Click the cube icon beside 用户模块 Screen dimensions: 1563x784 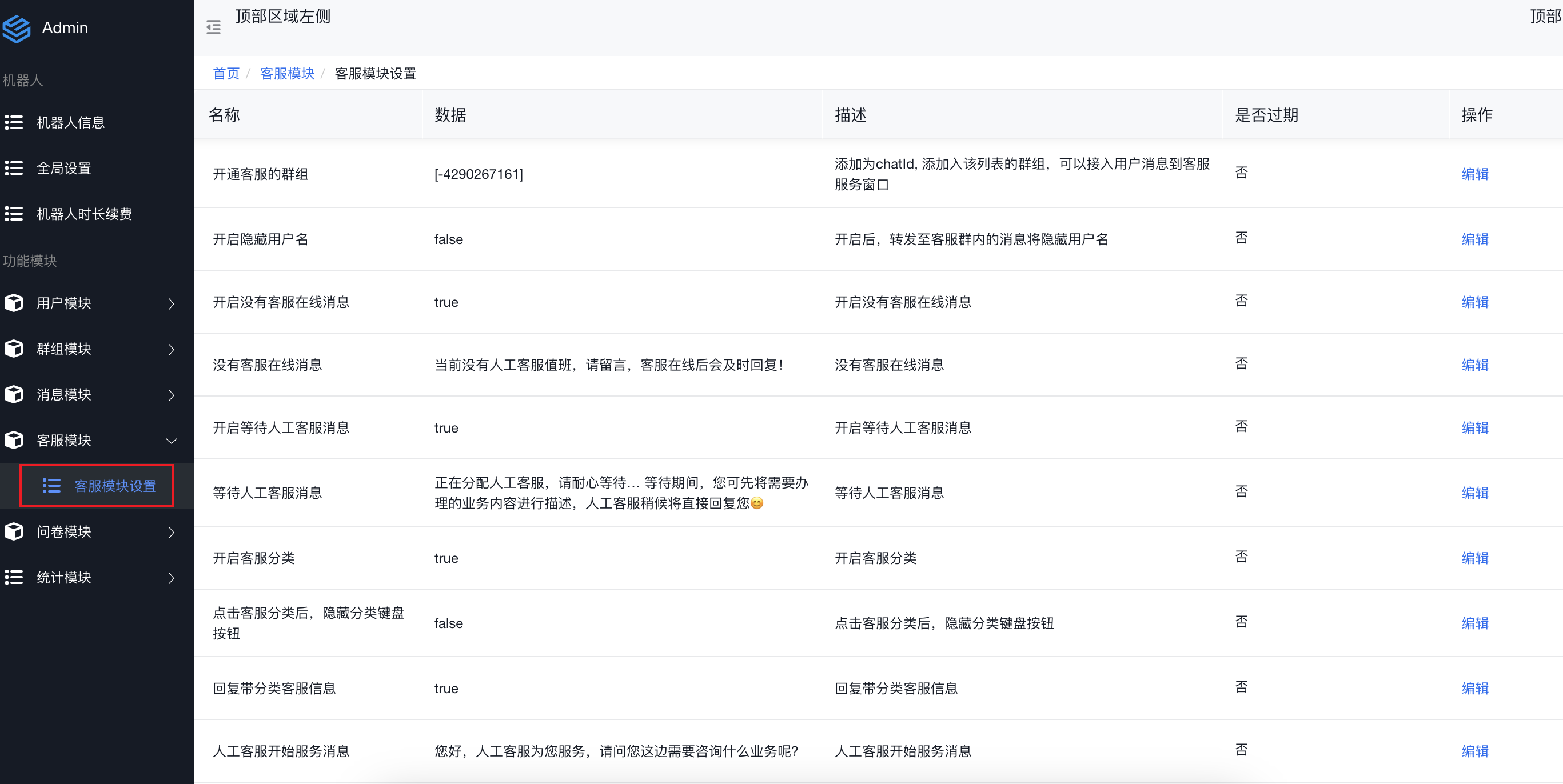pos(14,302)
